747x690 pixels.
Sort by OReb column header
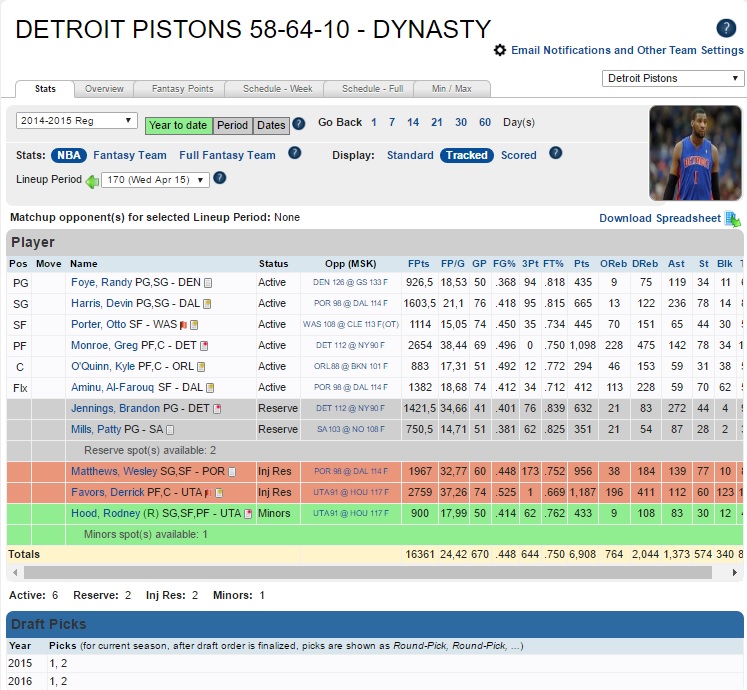(613, 264)
